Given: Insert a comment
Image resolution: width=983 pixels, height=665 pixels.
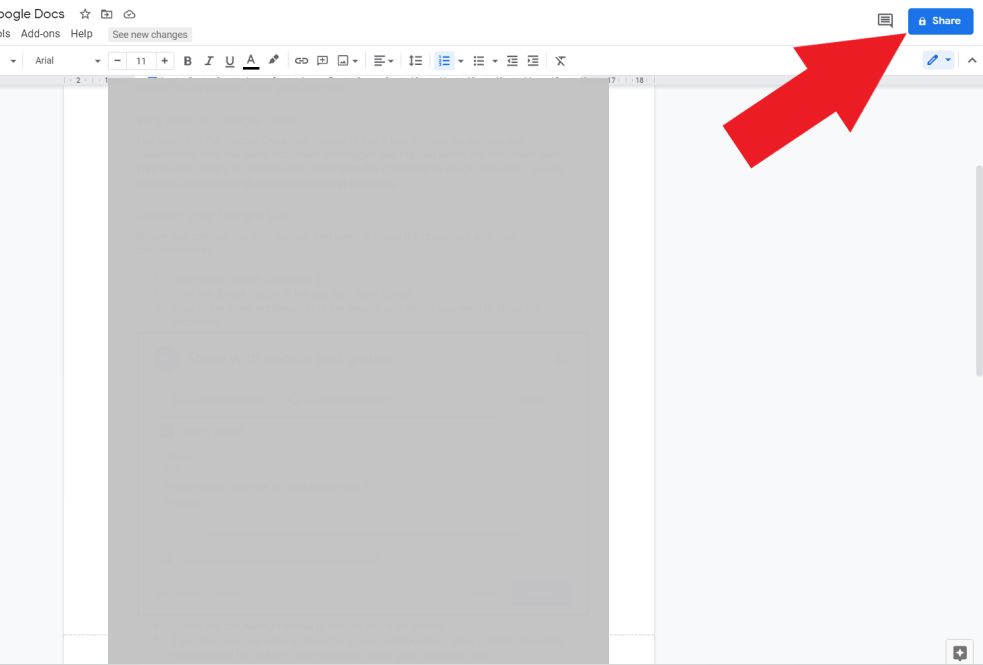Looking at the screenshot, I should click(323, 60).
